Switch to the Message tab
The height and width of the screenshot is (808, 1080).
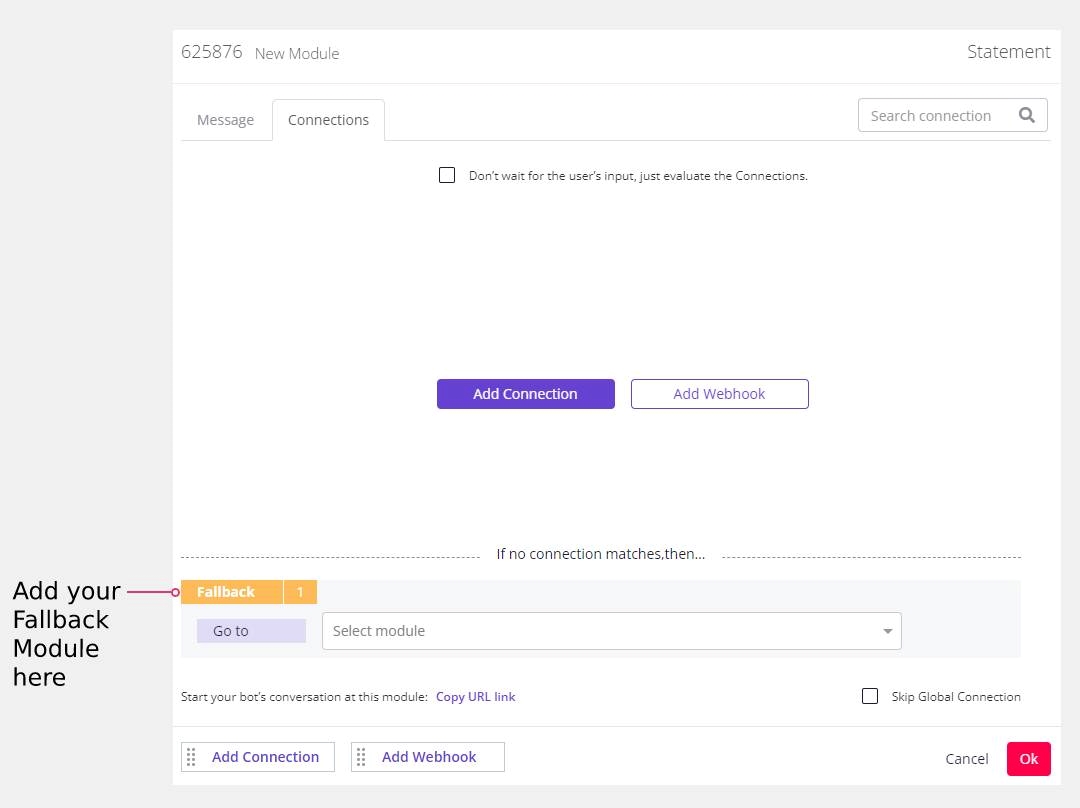225,119
